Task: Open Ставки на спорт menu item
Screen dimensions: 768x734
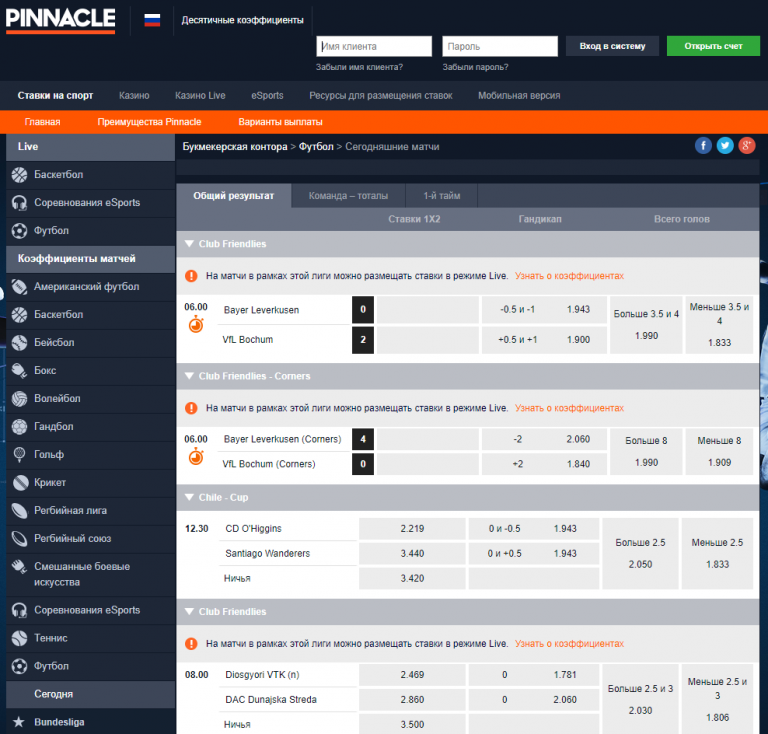Action: [55, 95]
